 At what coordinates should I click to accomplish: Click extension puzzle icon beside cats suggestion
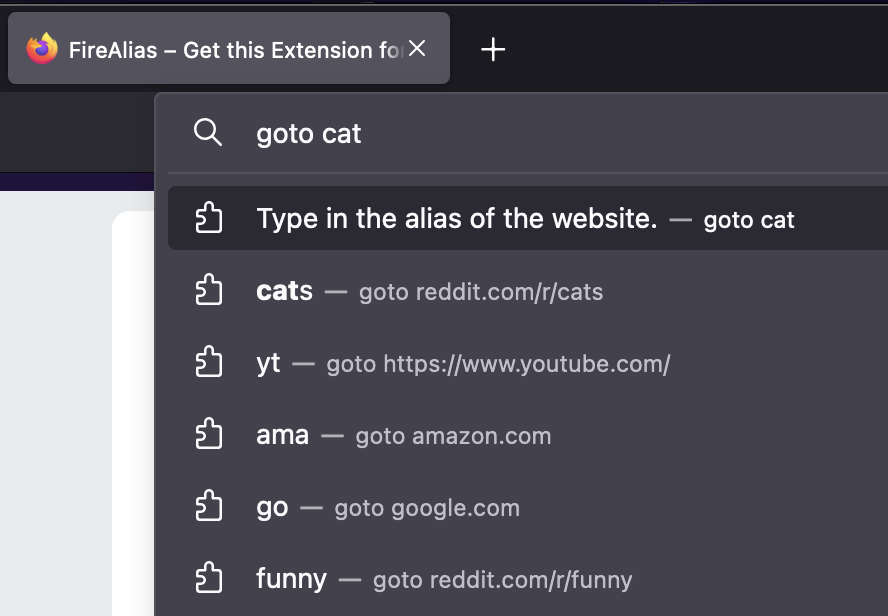208,289
